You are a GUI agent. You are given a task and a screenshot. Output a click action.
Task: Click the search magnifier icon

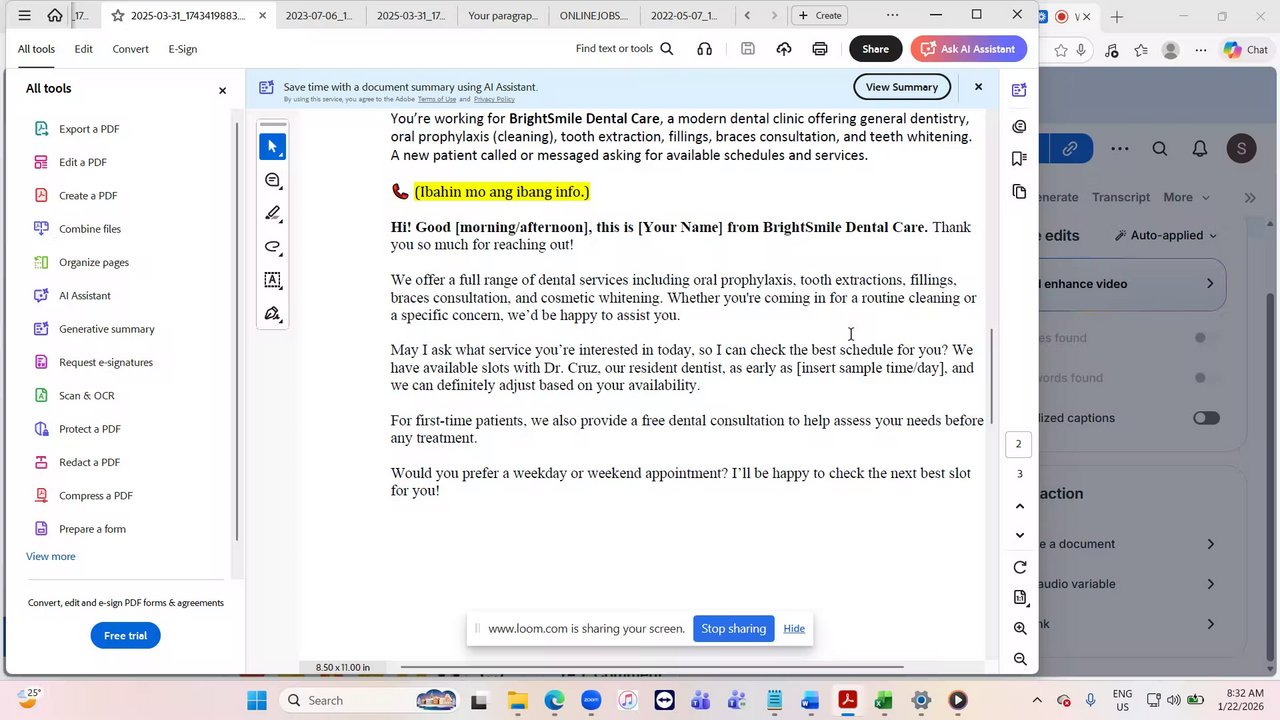[x=667, y=49]
